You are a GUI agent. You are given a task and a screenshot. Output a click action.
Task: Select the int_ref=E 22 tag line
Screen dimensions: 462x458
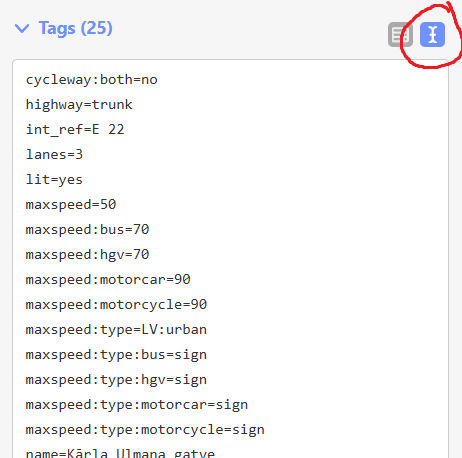pyautogui.click(x=75, y=130)
